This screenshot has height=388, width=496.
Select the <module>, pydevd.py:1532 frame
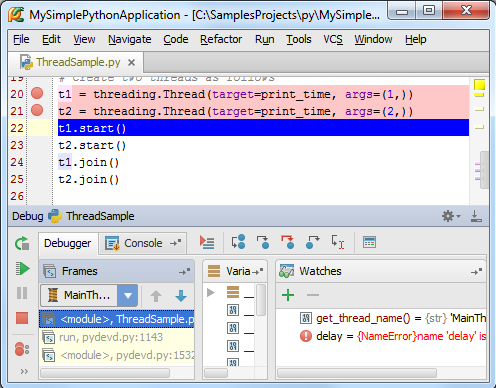coord(117,355)
